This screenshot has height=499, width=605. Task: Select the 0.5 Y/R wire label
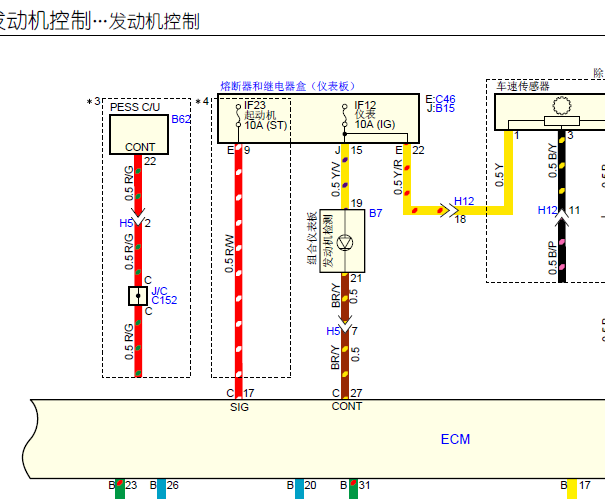[x=398, y=177]
